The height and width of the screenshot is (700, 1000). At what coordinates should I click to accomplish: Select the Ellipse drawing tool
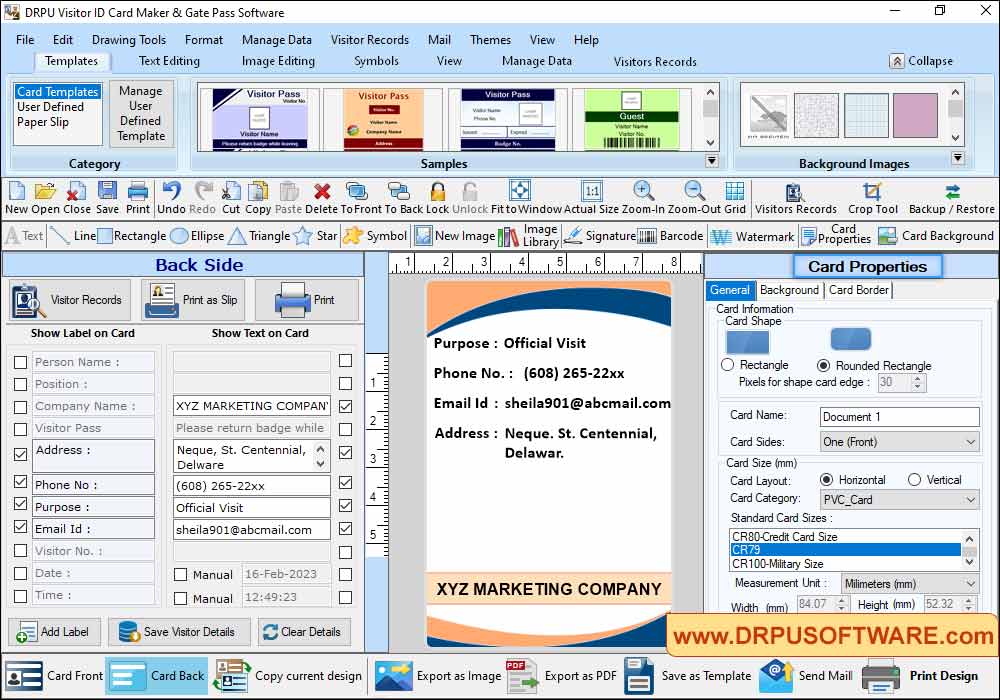pos(198,236)
